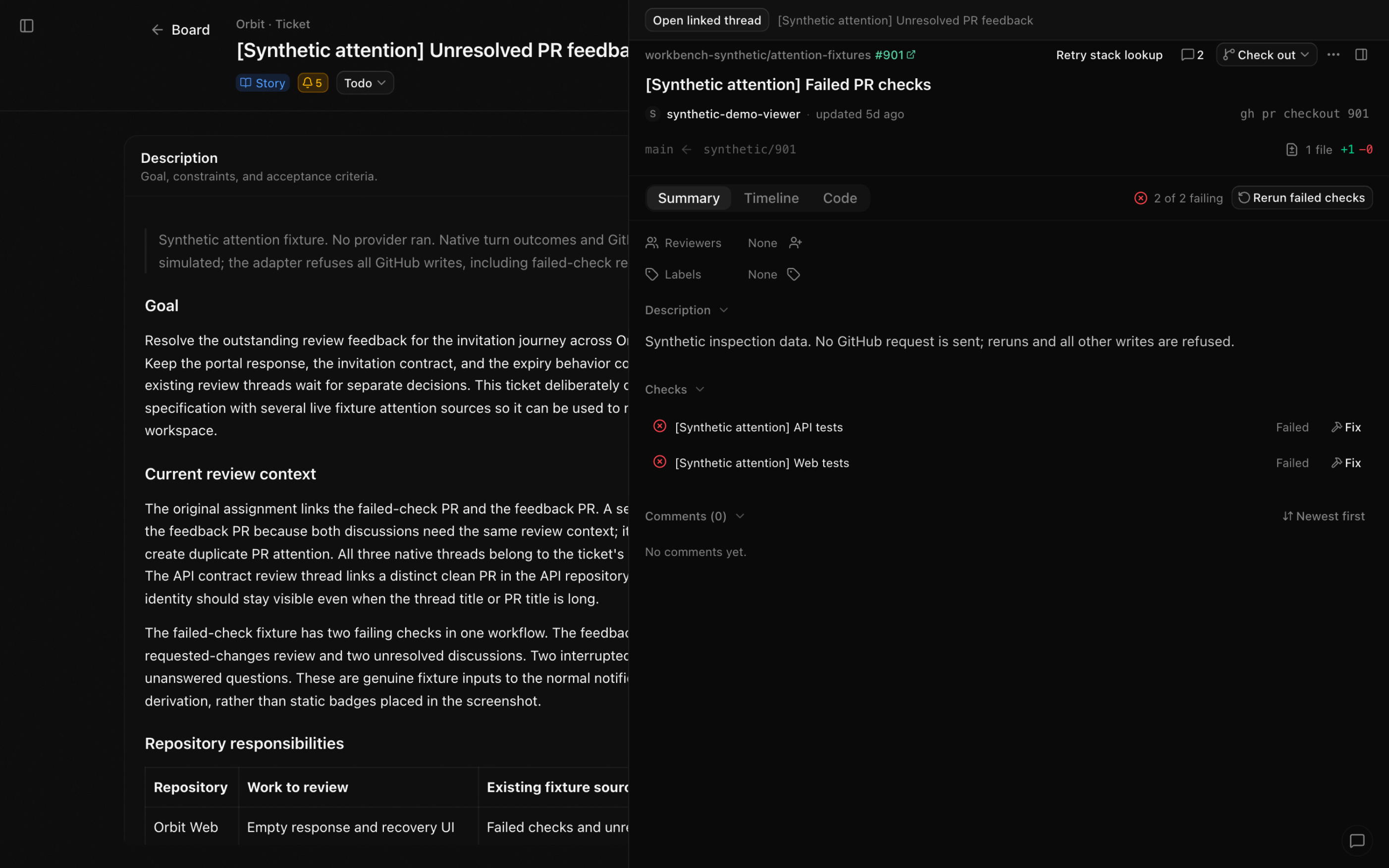
Task: Click Fix for Web tests check
Action: pos(1346,462)
